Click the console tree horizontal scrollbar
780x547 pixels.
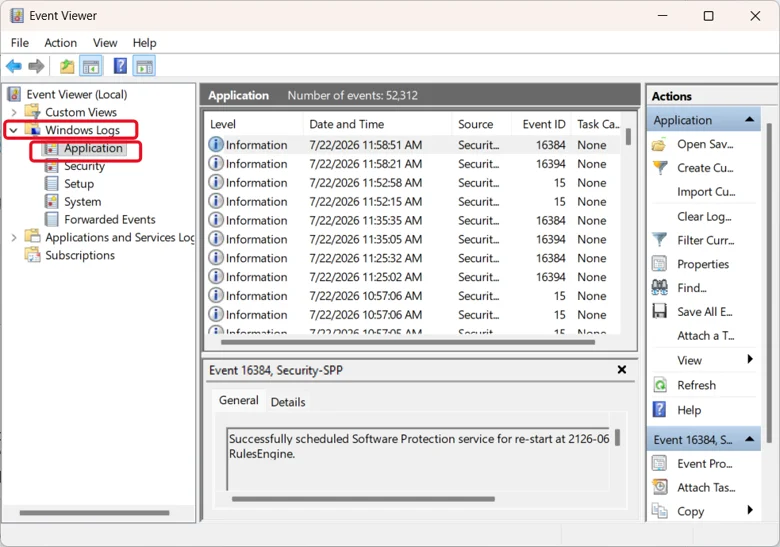click(x=95, y=512)
